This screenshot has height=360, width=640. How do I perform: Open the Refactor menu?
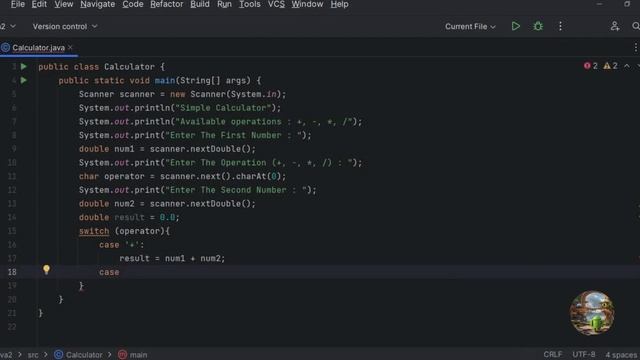pyautogui.click(x=167, y=4)
